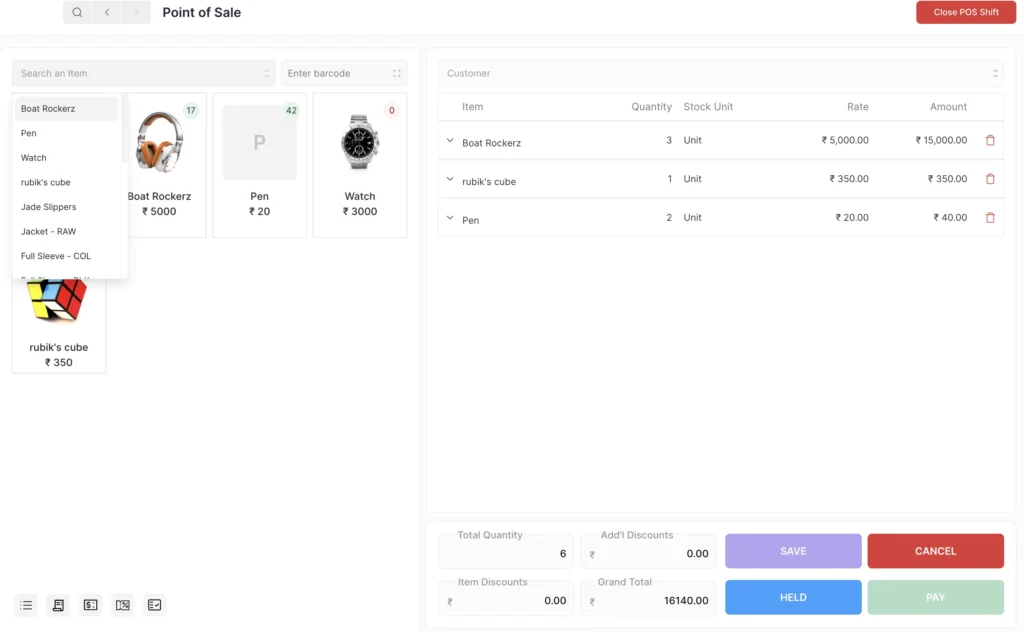The image size is (1024, 632).
Task: Click the green PAY button
Action: (935, 597)
